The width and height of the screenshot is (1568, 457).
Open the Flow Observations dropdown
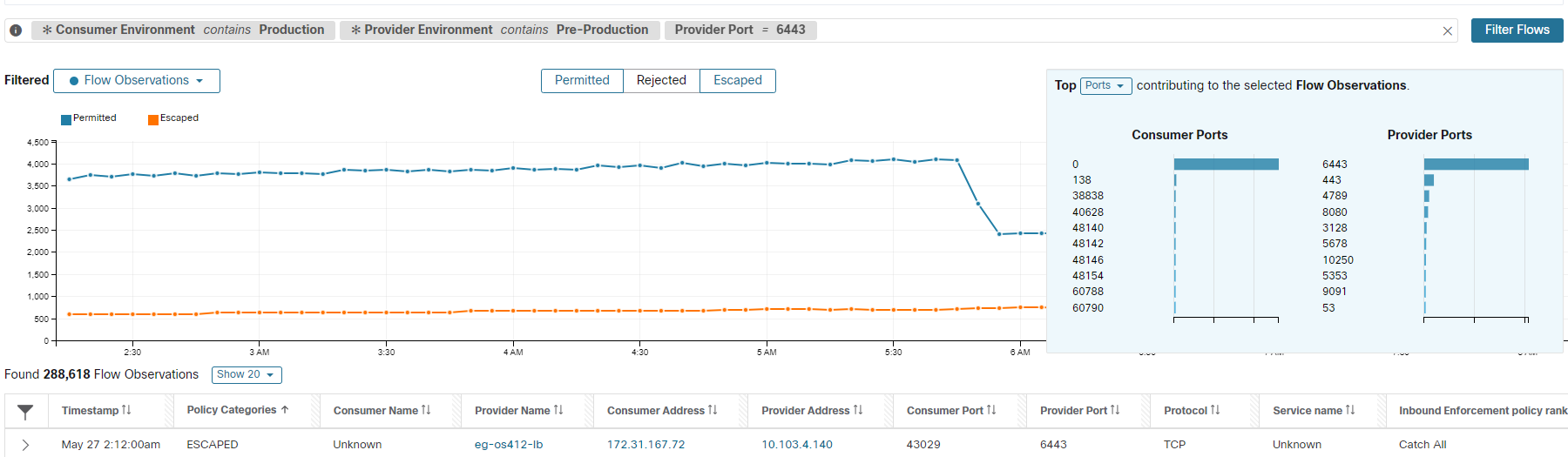137,81
